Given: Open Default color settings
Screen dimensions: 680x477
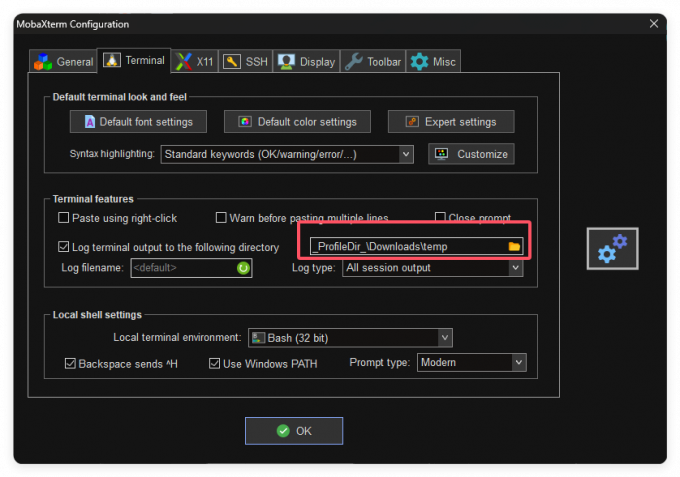Looking at the screenshot, I should click(x=297, y=122).
